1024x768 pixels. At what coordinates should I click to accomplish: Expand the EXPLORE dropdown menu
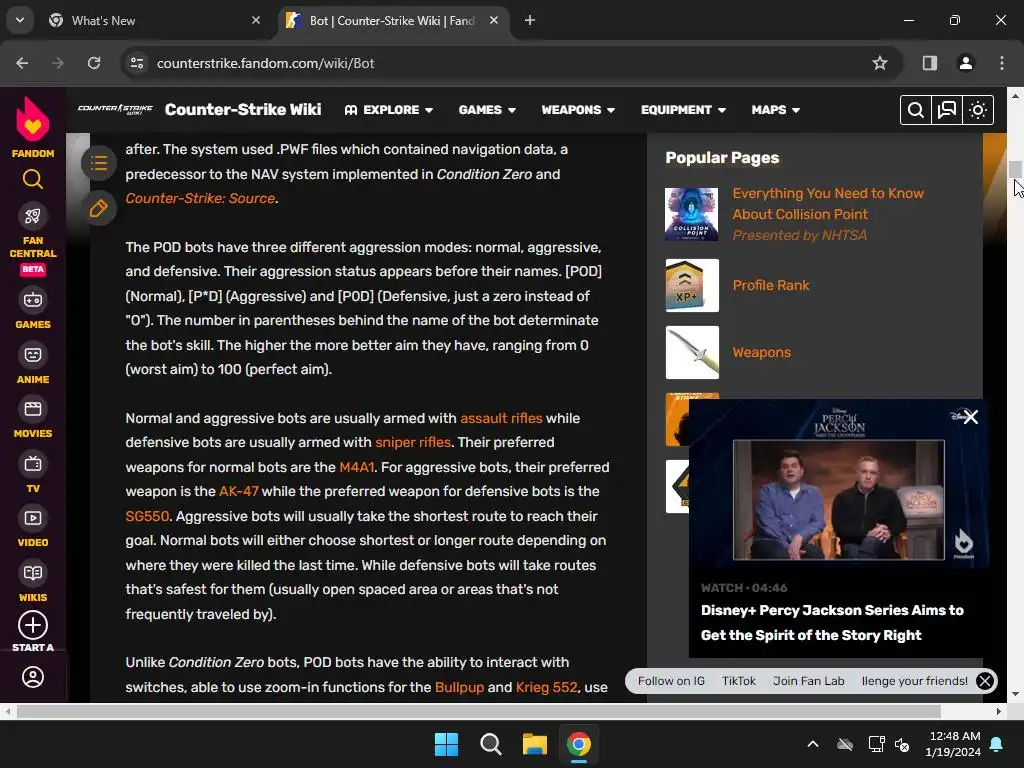click(x=389, y=110)
